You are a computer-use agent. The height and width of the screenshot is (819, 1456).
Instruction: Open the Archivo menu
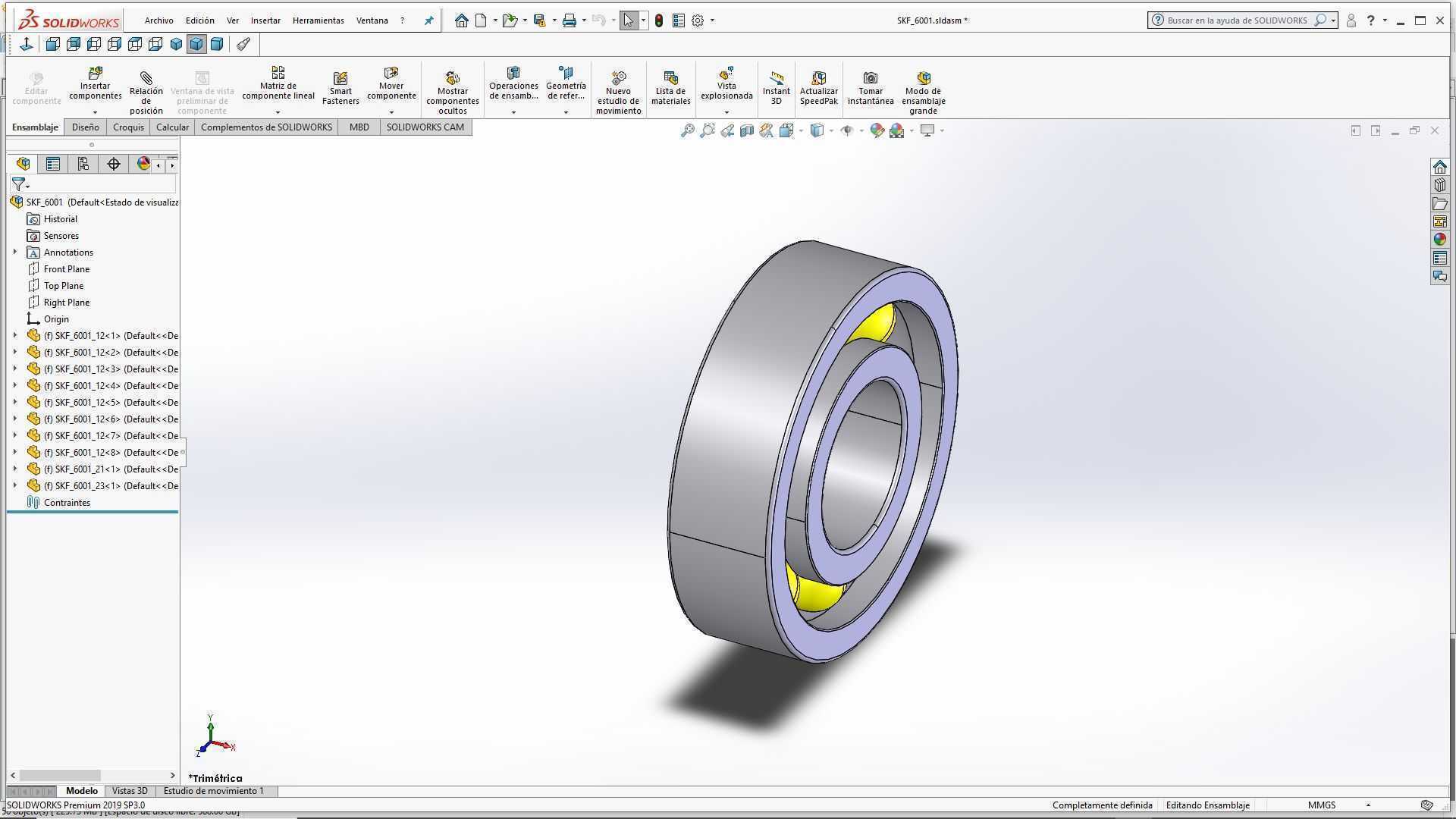click(158, 20)
